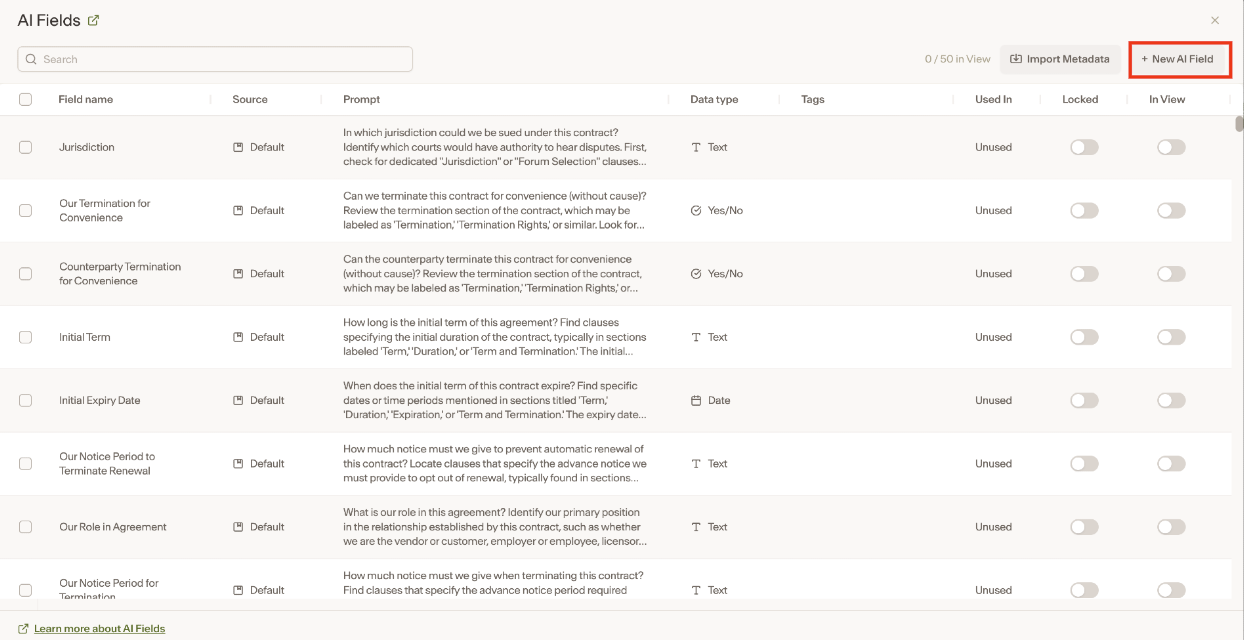This screenshot has width=1244, height=640.
Task: Toggle Locked for Our Termination for Convenience
Action: pos(1084,210)
